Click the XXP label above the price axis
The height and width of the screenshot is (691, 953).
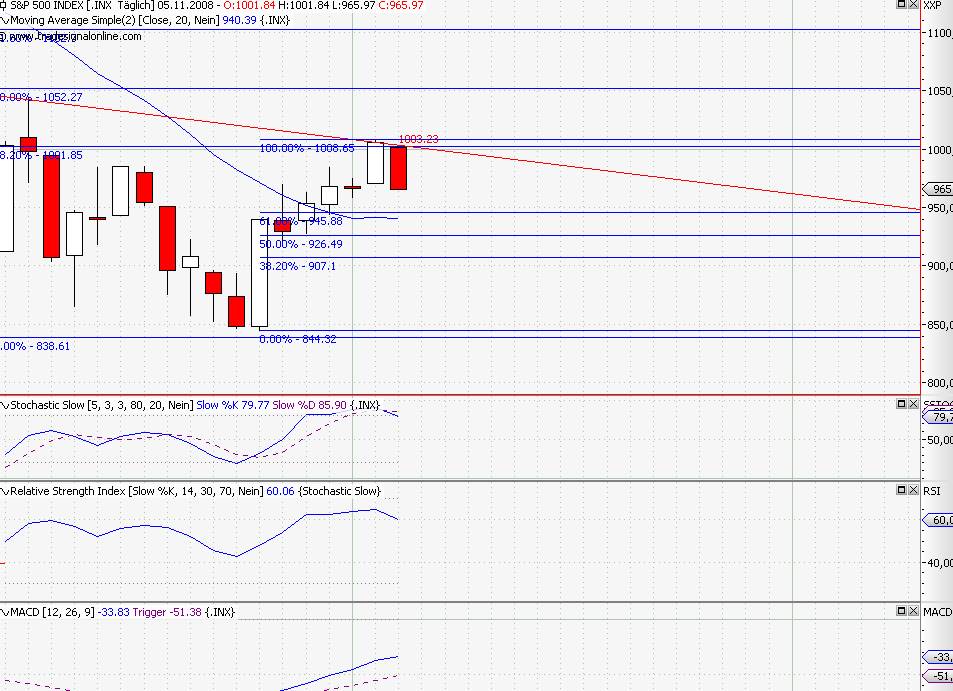(x=932, y=5)
